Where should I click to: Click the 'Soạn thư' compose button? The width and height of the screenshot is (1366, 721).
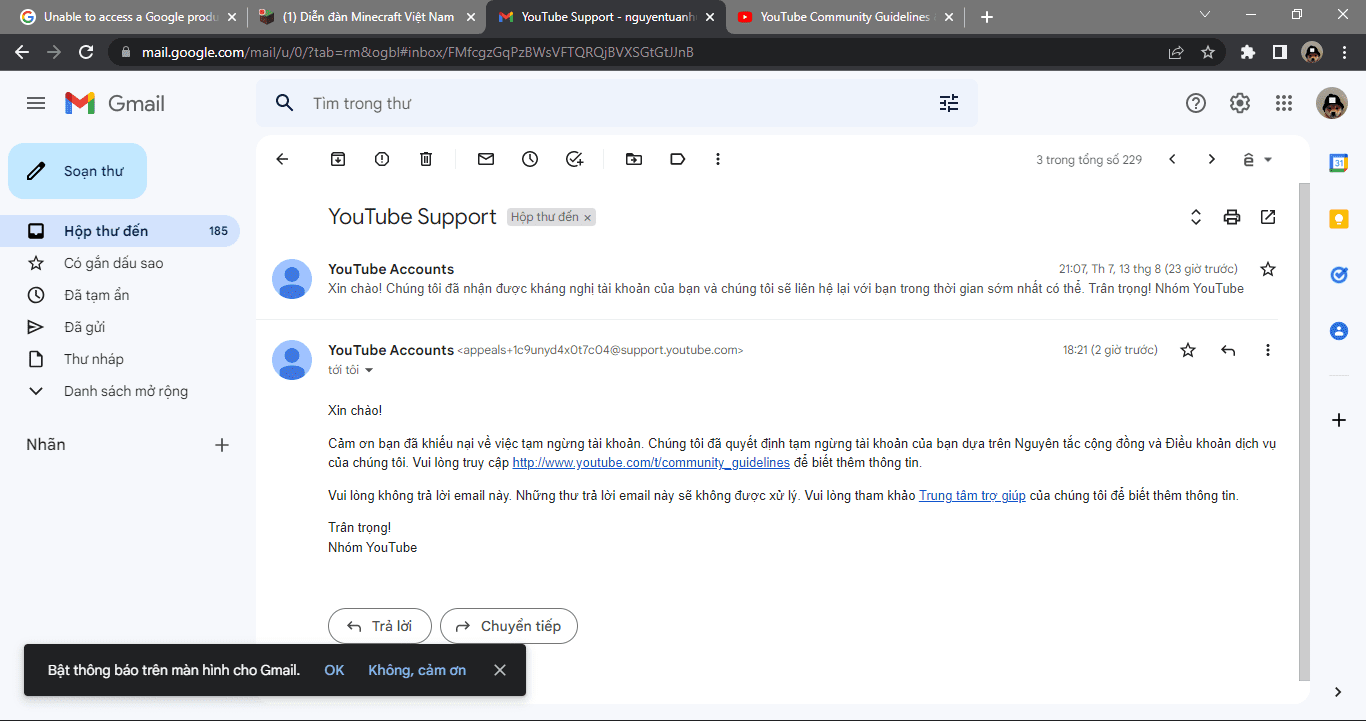[x=77, y=171]
